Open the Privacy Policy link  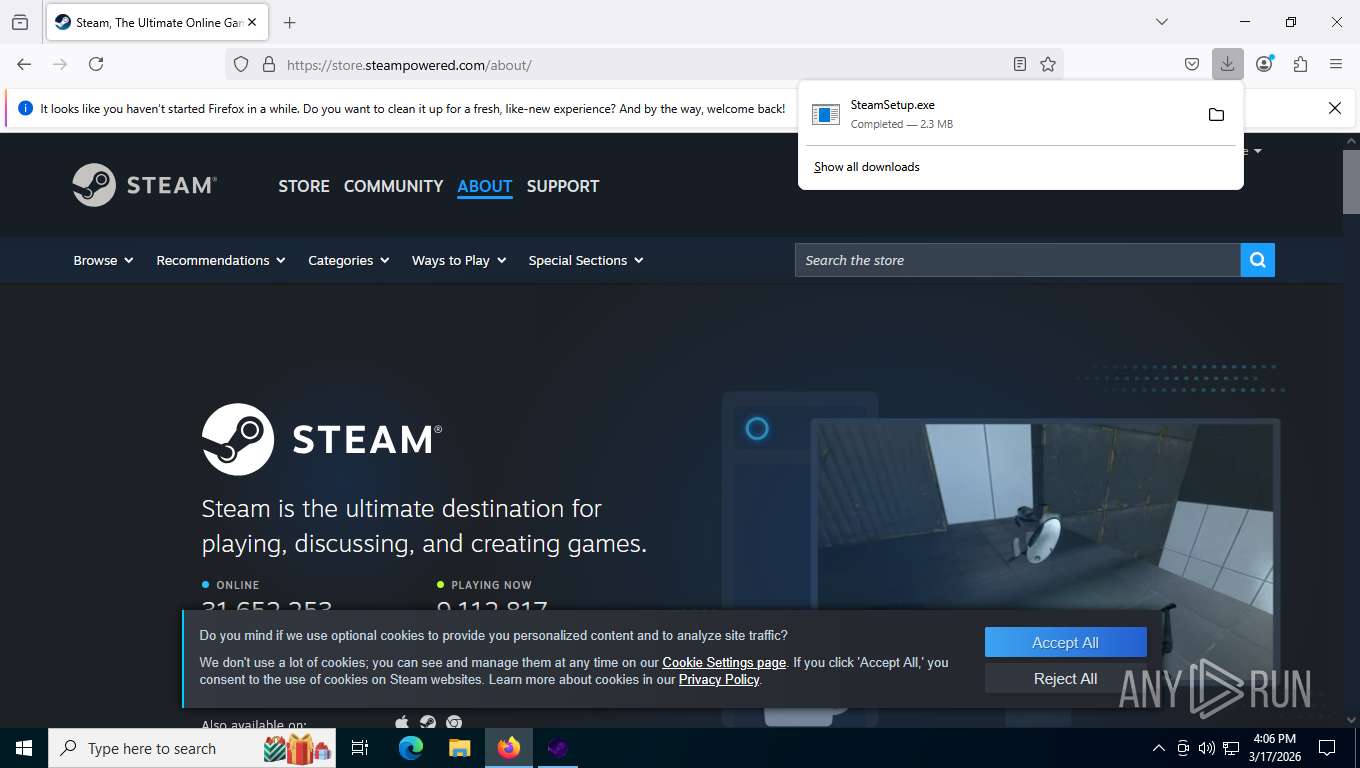(719, 679)
